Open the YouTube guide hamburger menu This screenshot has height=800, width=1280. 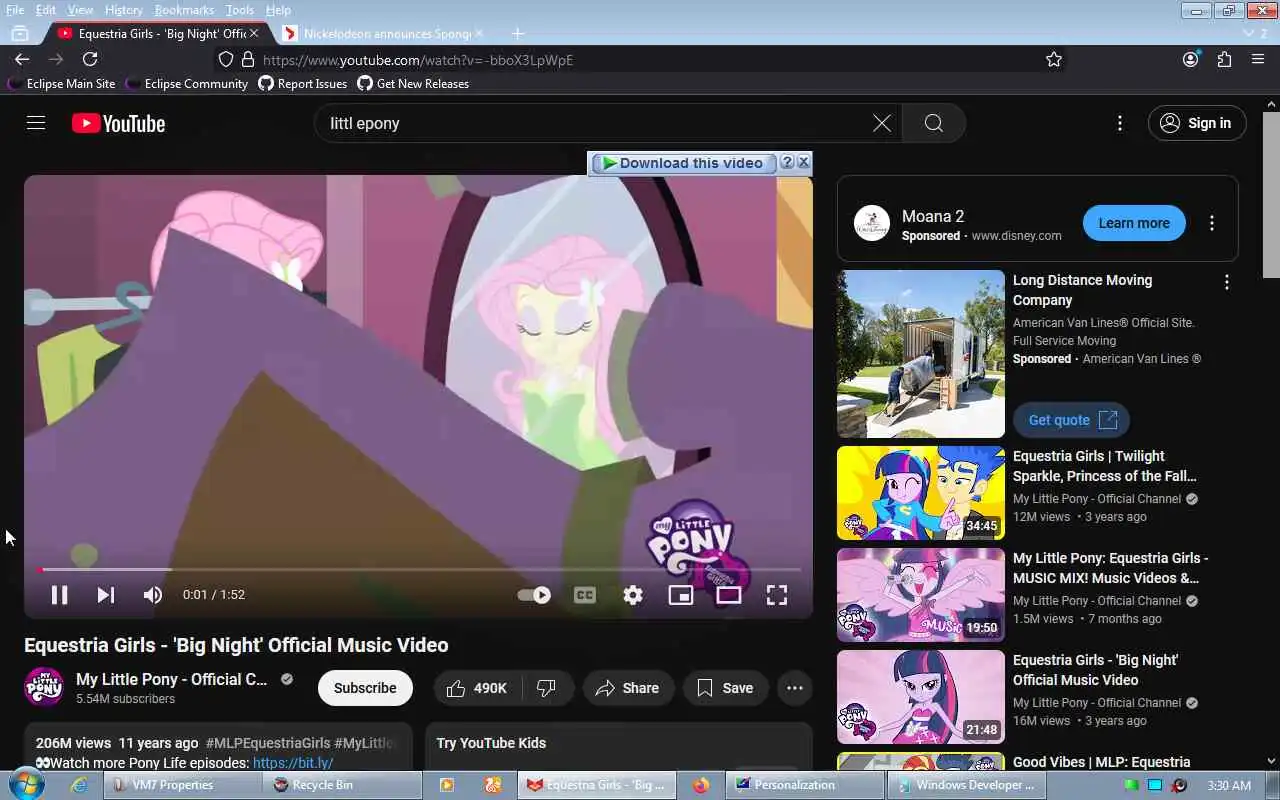point(36,123)
